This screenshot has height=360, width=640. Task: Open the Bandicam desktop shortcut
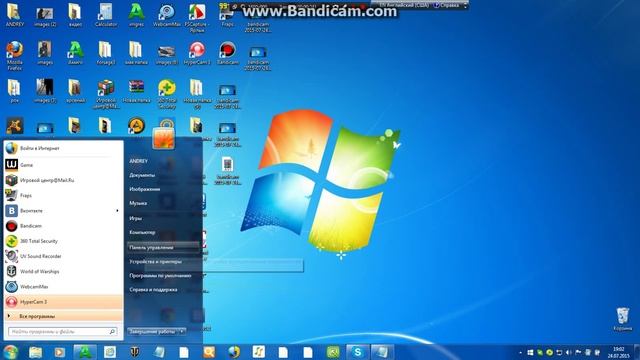(x=227, y=53)
